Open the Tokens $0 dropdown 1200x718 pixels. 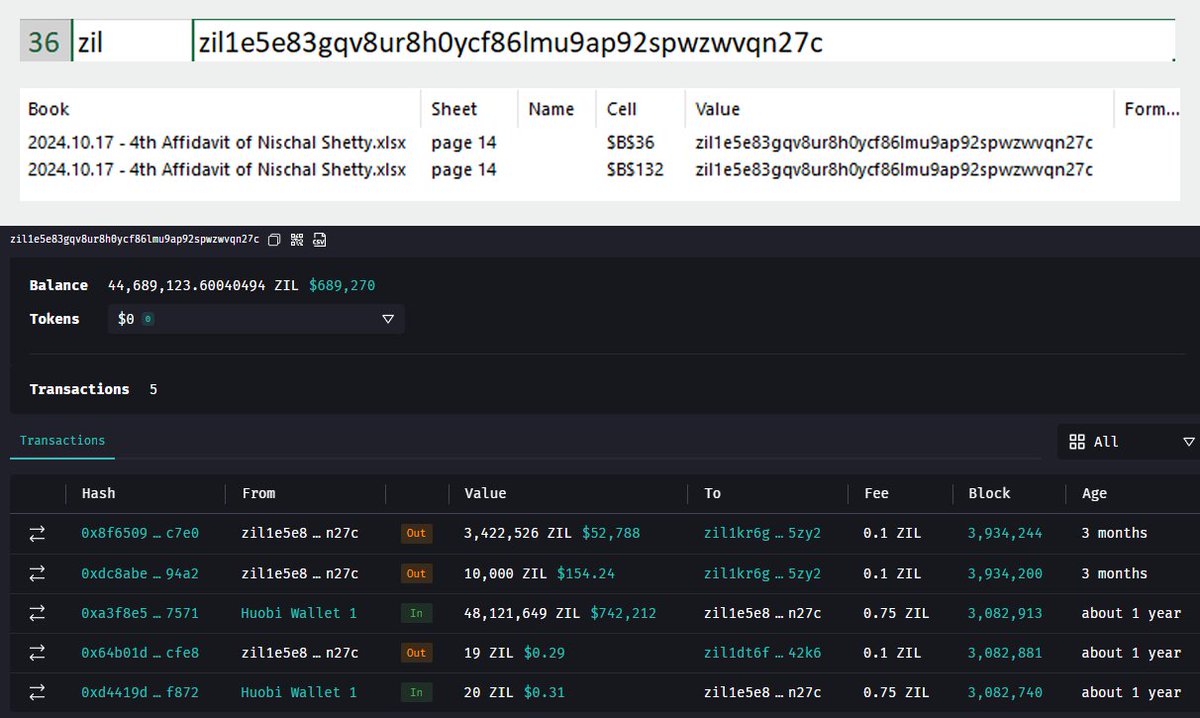[x=255, y=319]
